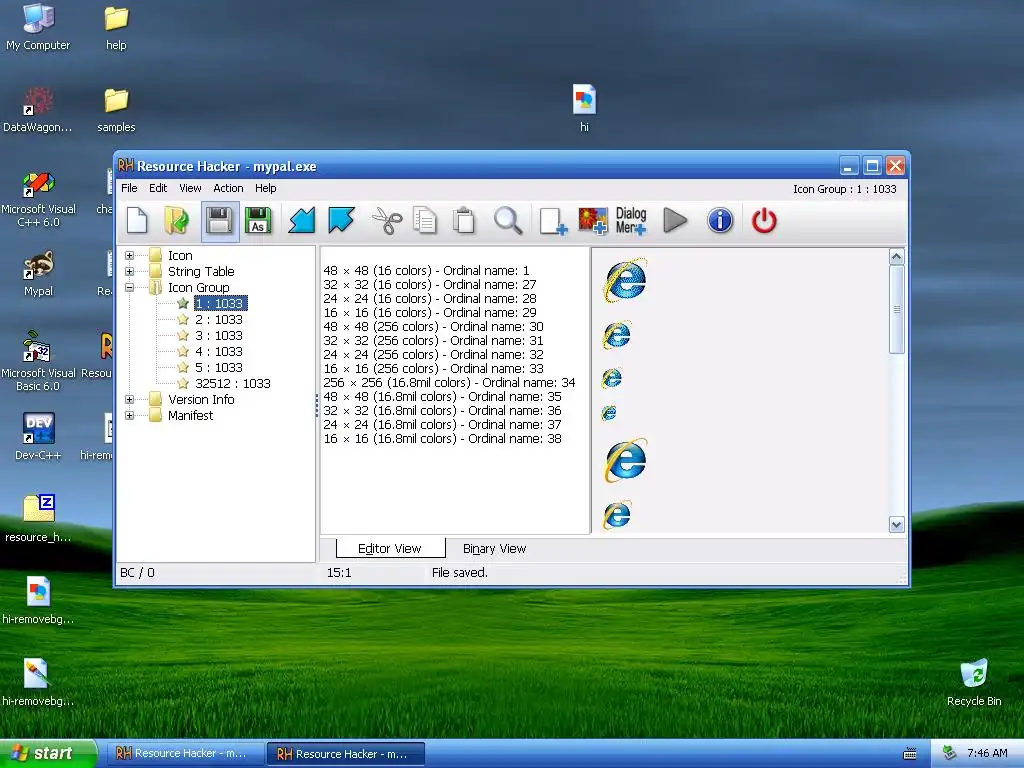Open the View menu
This screenshot has height=768, width=1024.
tap(190, 188)
